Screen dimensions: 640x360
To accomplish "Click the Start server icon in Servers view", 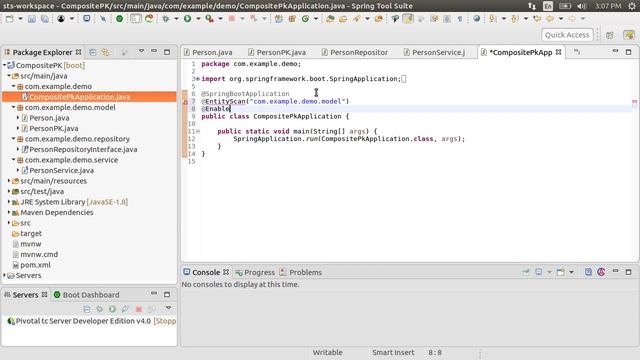I will pyautogui.click(x=112, y=309).
